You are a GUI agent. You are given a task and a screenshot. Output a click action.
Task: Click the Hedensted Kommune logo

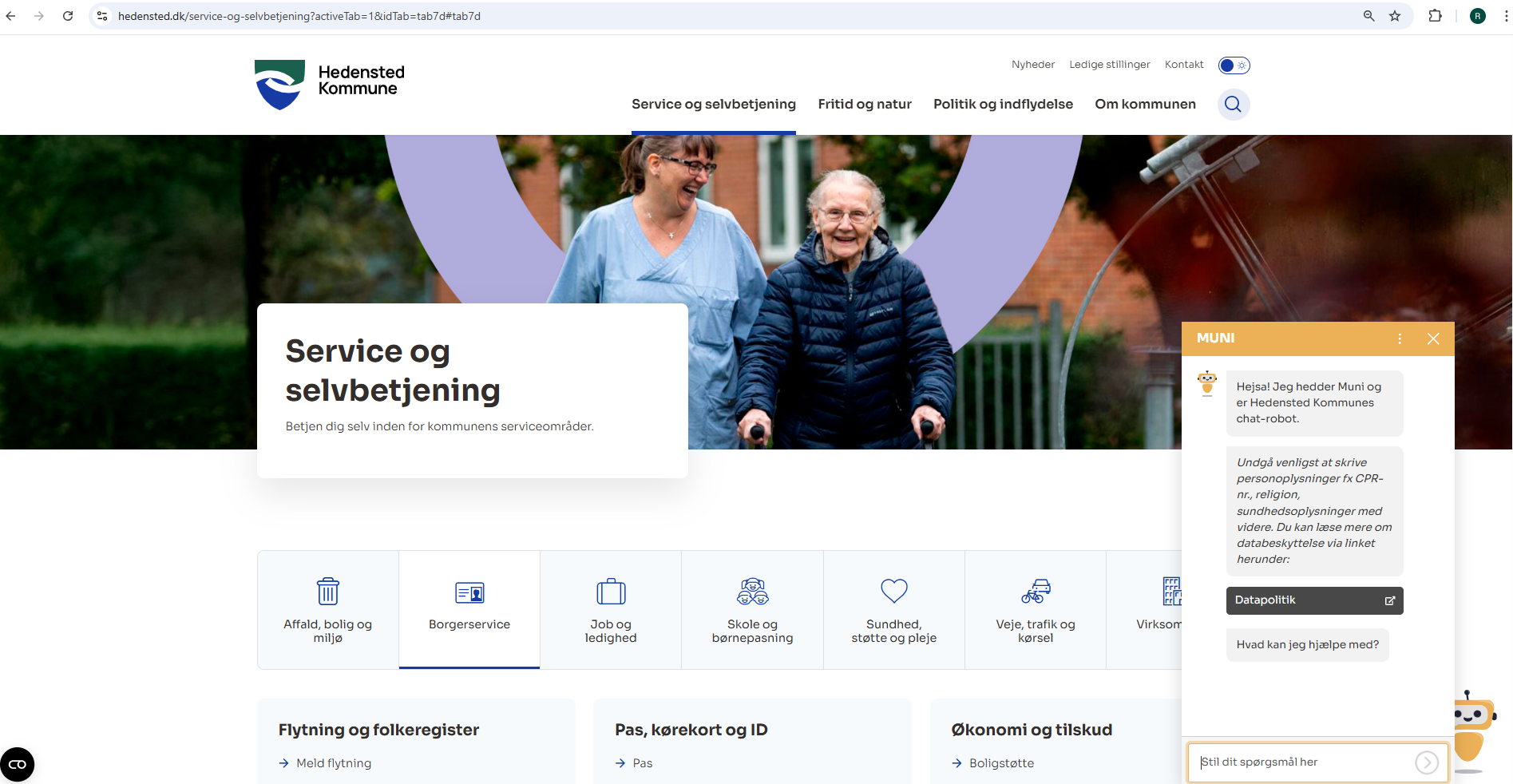pyautogui.click(x=329, y=84)
